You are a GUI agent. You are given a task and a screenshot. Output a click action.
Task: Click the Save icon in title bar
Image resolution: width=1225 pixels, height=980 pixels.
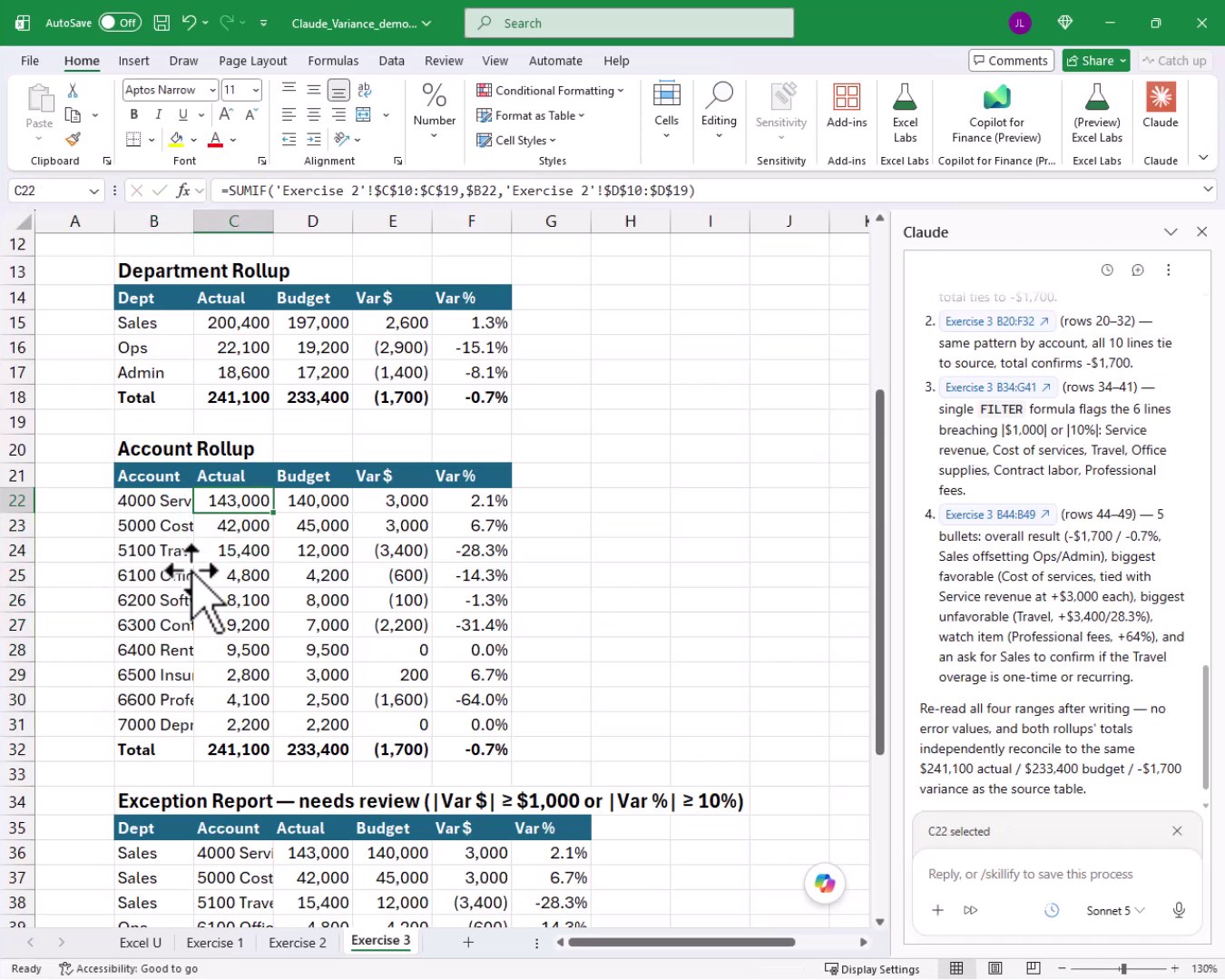[162, 23]
